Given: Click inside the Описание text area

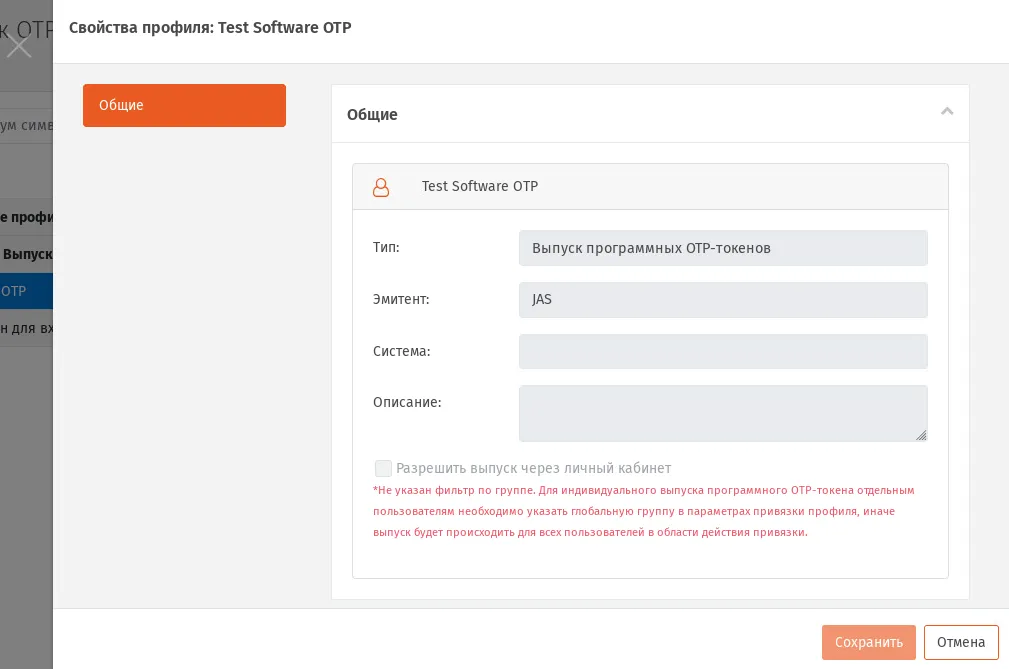Looking at the screenshot, I should point(723,414).
